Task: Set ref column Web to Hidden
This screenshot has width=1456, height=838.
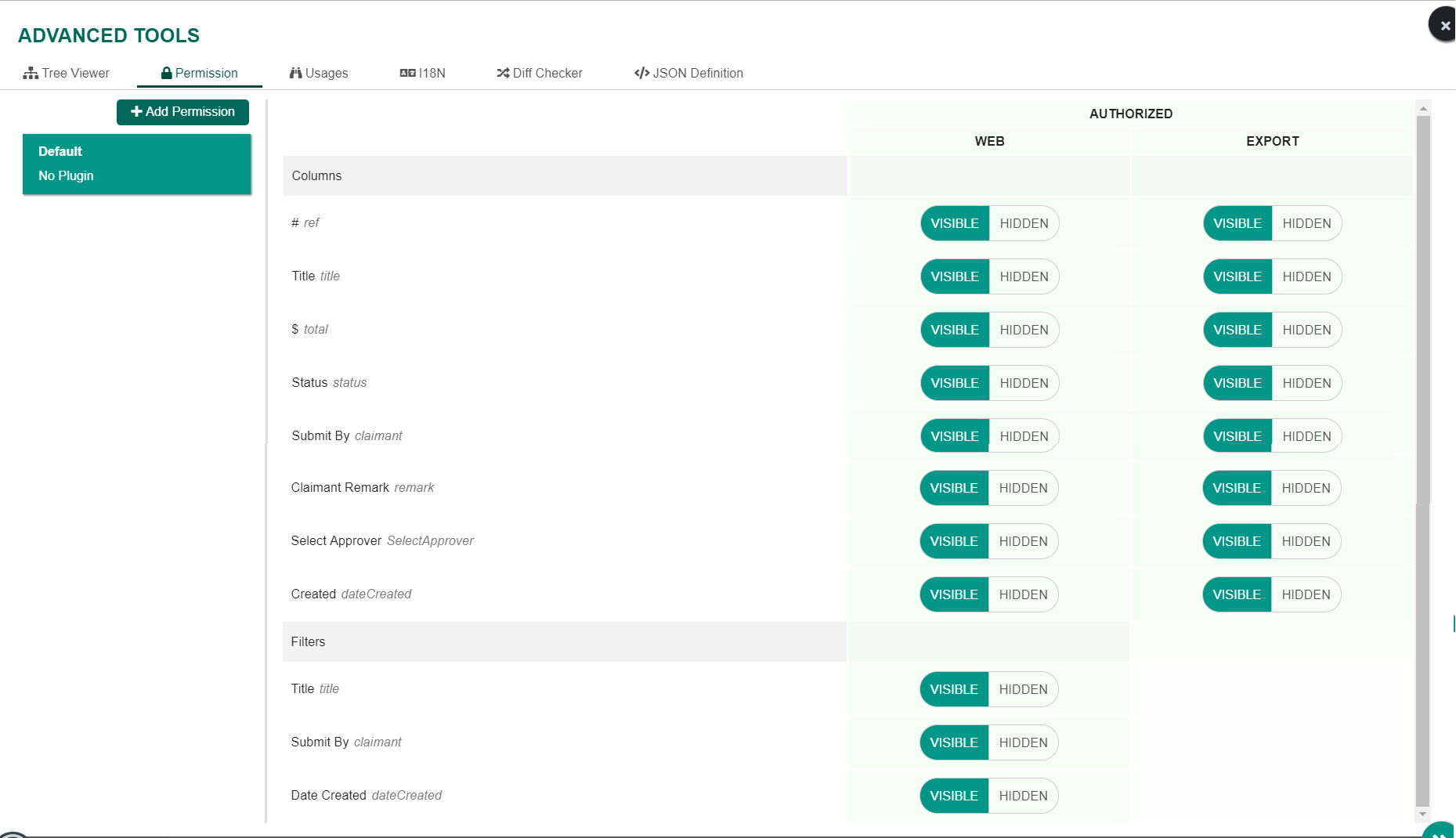Action: [x=1024, y=223]
